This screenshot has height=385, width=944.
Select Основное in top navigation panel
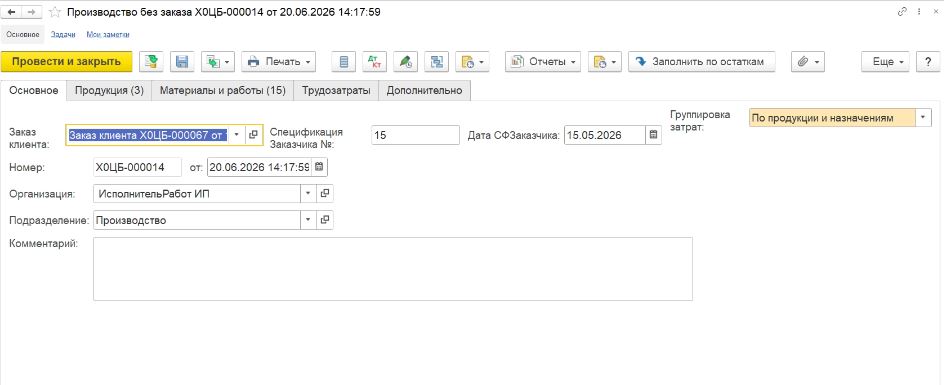tap(22, 35)
